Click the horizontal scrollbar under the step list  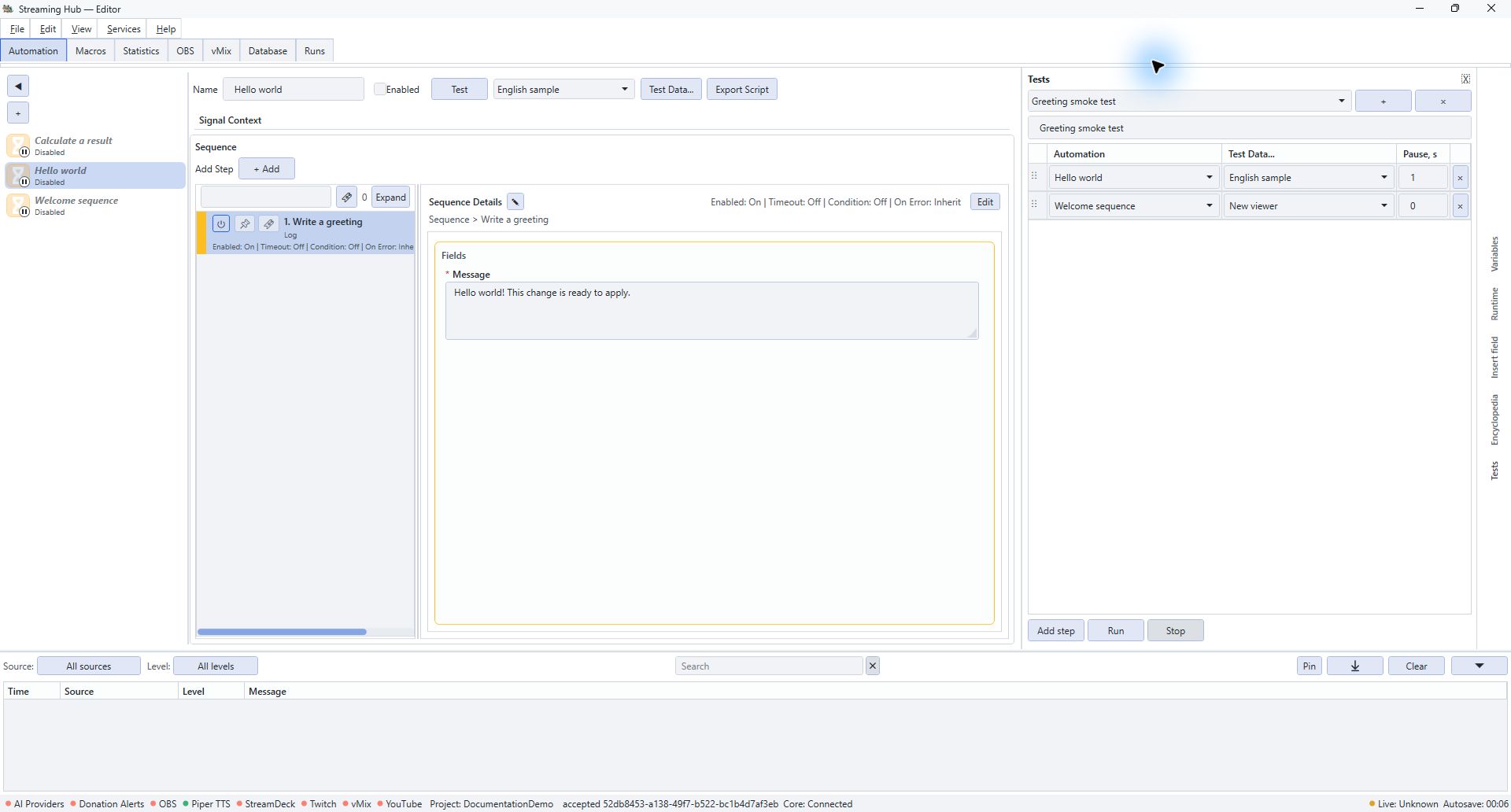point(282,632)
